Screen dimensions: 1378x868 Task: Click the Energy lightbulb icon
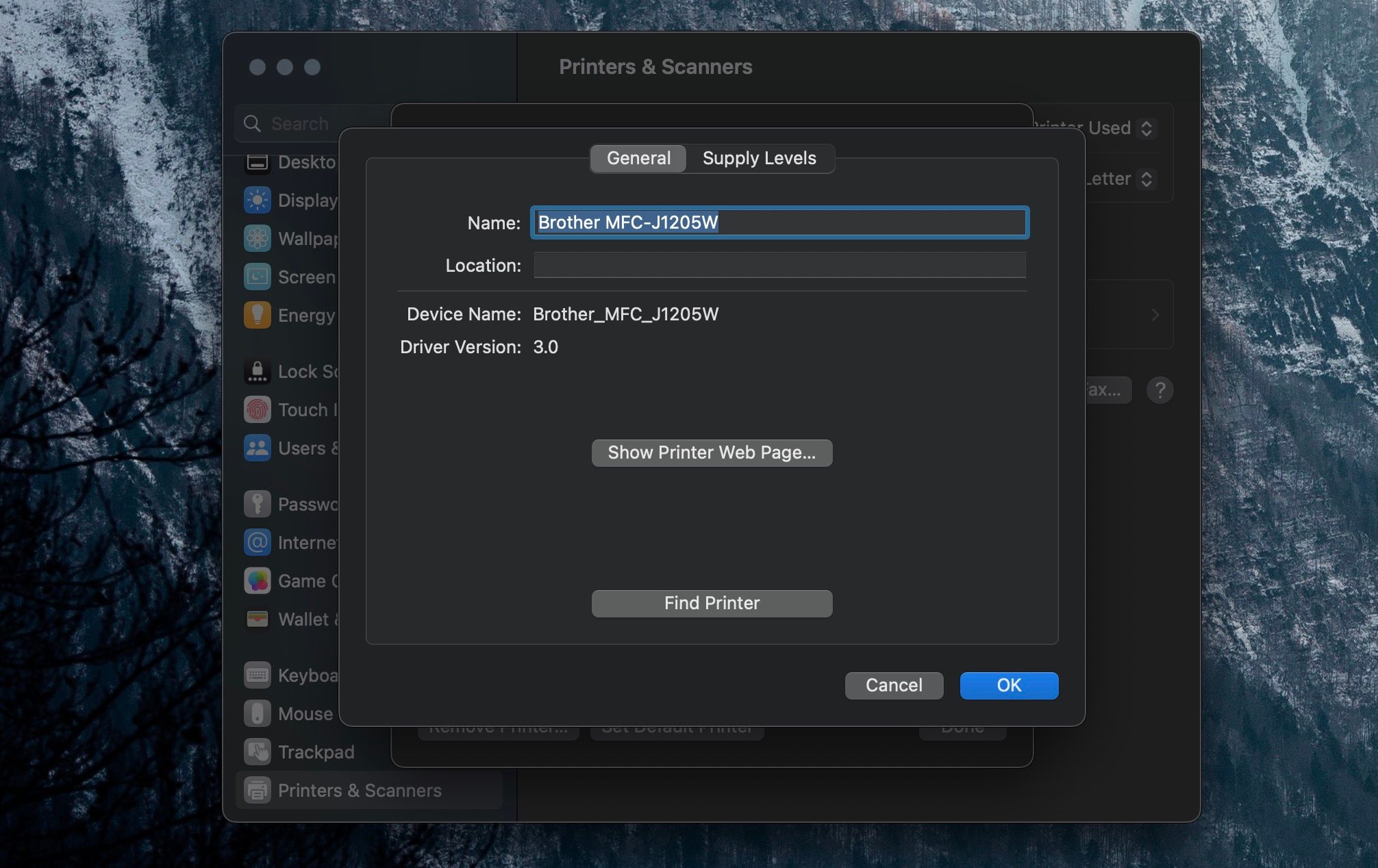[x=258, y=315]
